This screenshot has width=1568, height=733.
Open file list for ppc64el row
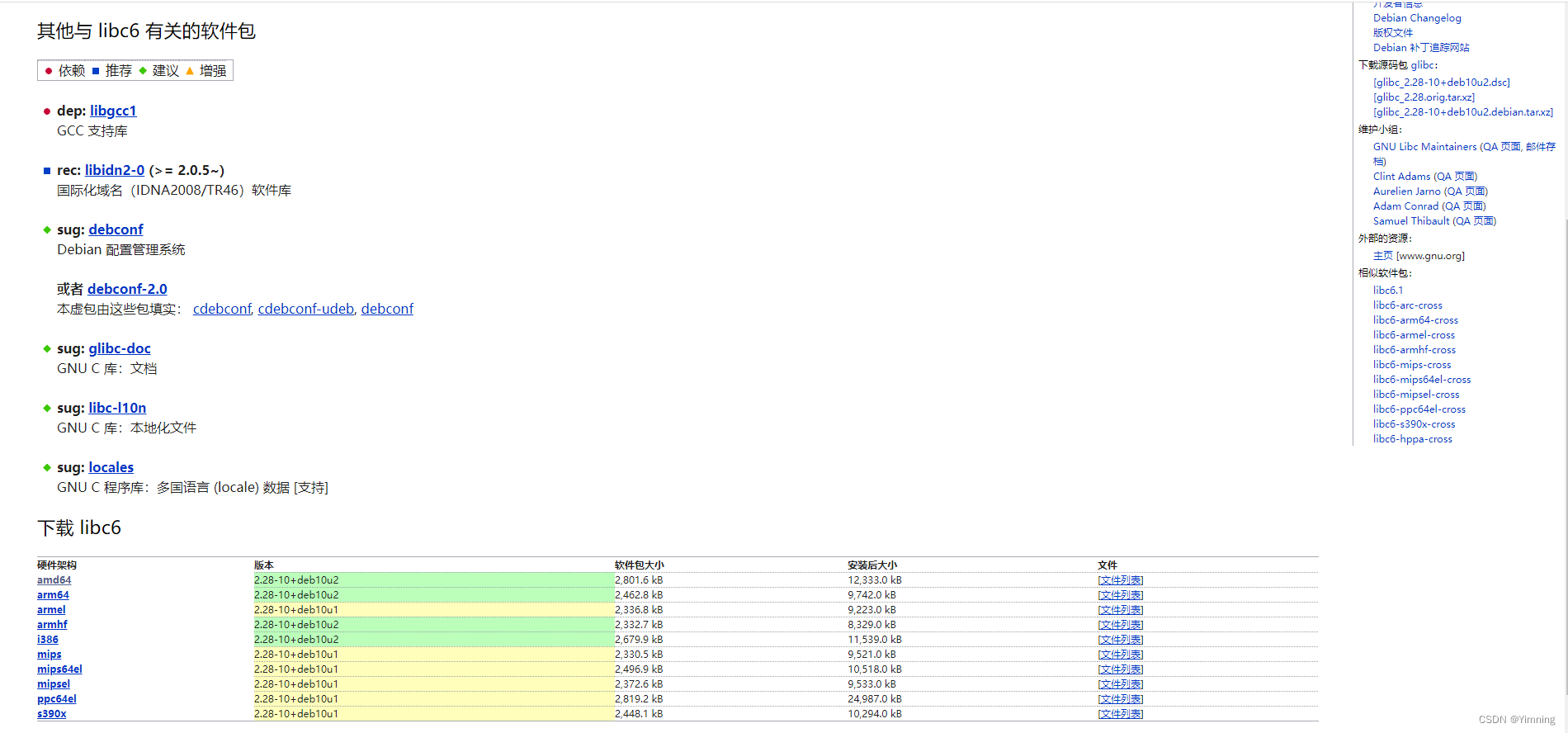pyautogui.click(x=1121, y=699)
